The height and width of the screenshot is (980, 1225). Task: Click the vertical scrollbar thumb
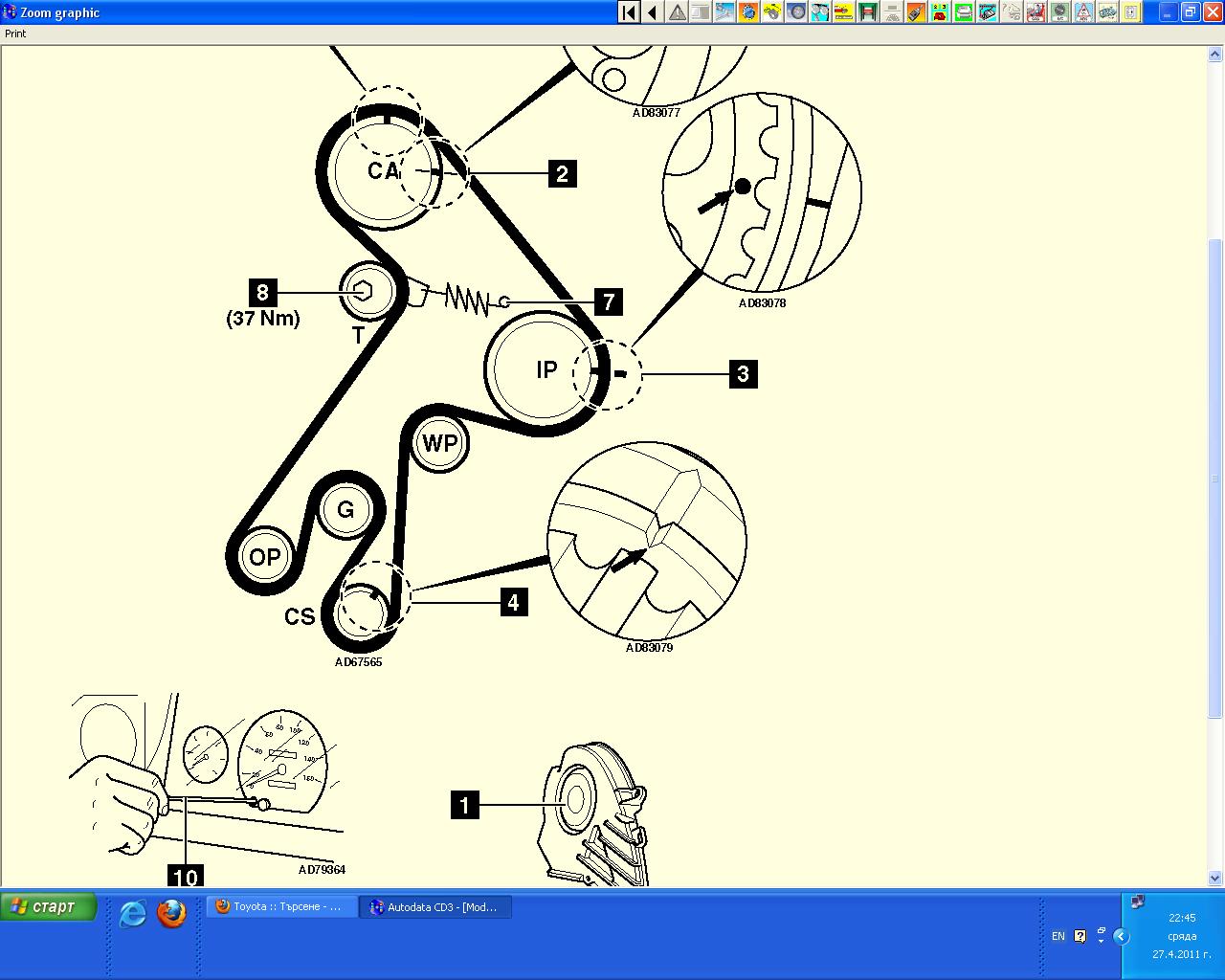pyautogui.click(x=1215, y=479)
